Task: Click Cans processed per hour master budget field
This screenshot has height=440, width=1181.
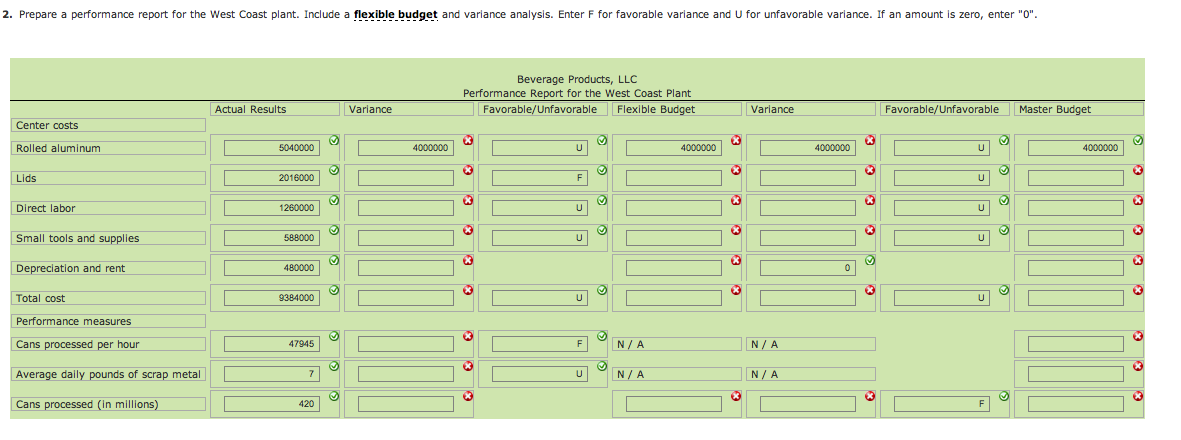Action: click(1075, 344)
